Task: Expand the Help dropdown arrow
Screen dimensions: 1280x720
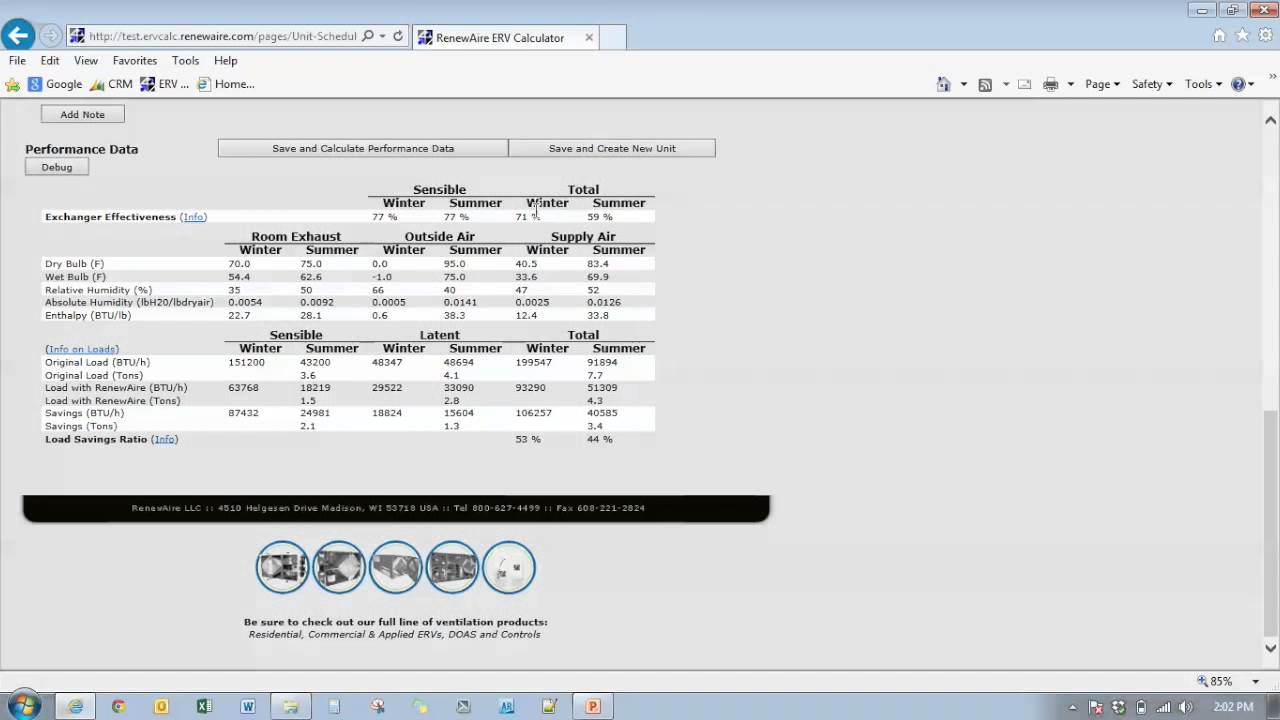Action: 1251,84
